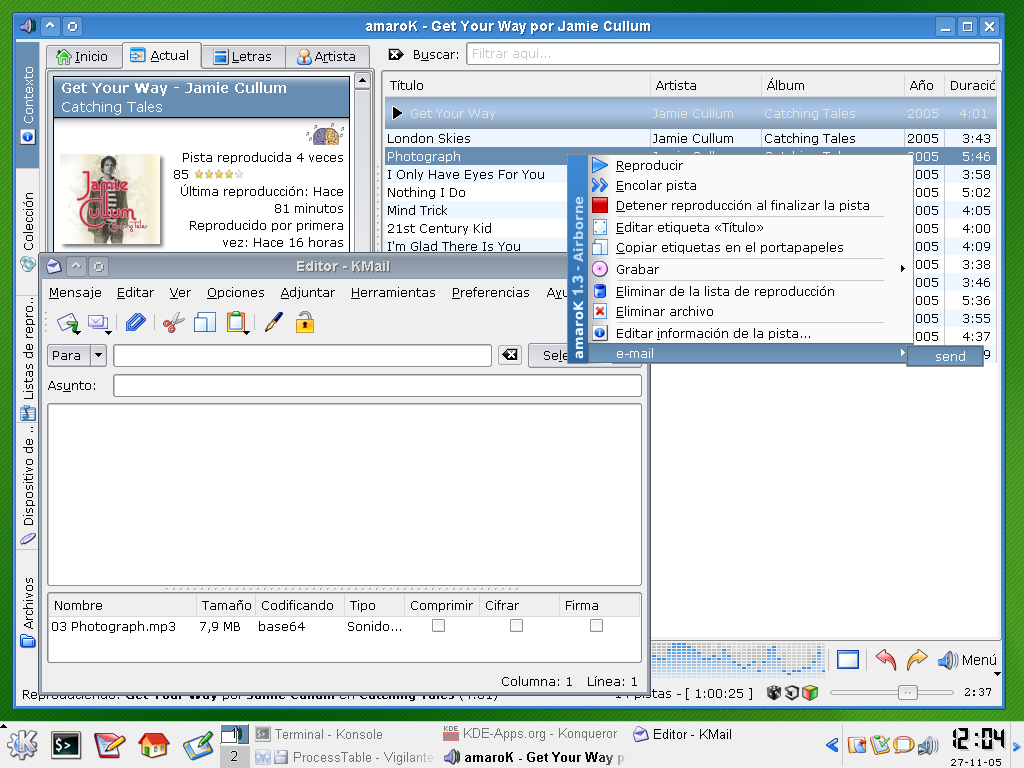Click the Buscar filter input field

click(733, 54)
